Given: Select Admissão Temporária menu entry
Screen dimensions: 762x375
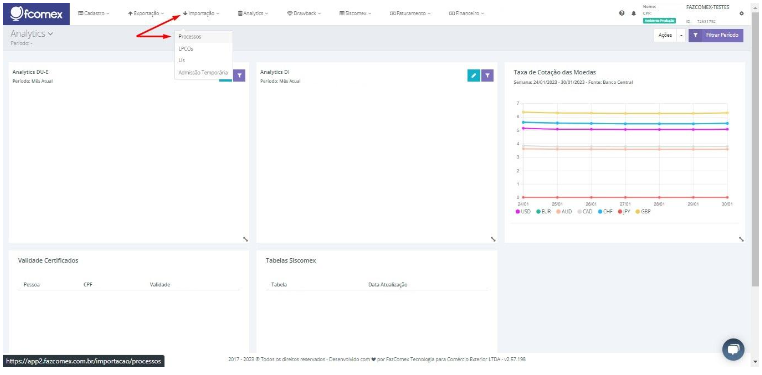Looking at the screenshot, I should click(204, 72).
